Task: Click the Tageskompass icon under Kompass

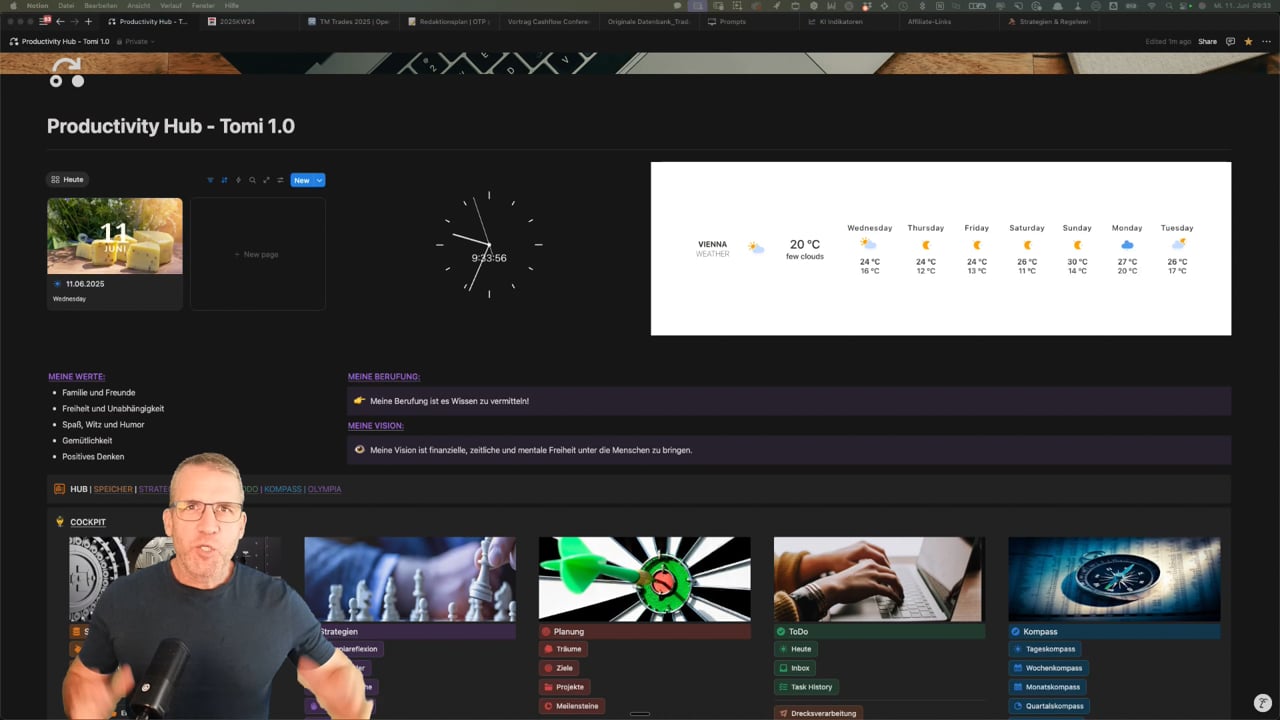Action: 1017,649
